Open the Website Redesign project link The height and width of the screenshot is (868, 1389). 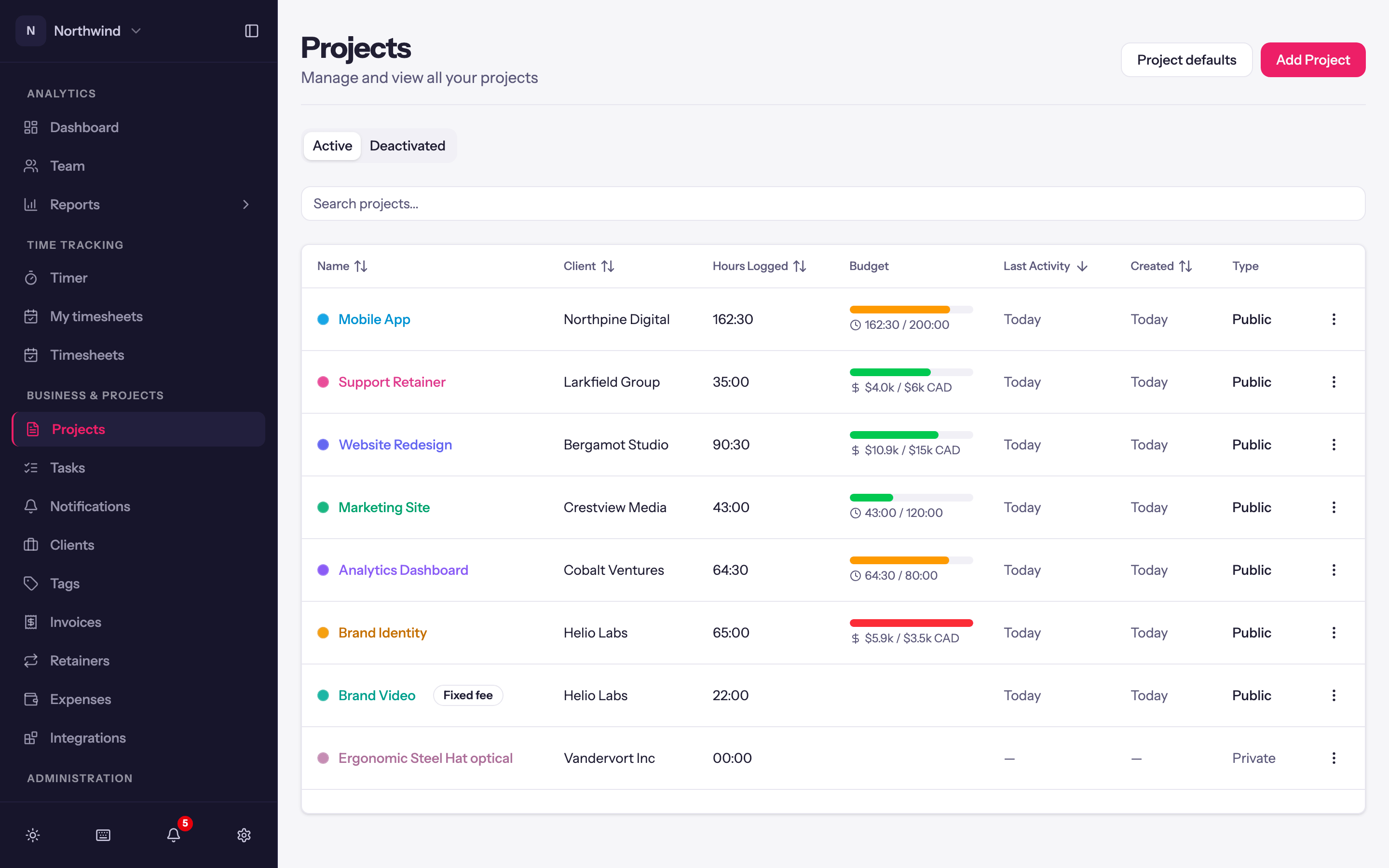point(395,444)
